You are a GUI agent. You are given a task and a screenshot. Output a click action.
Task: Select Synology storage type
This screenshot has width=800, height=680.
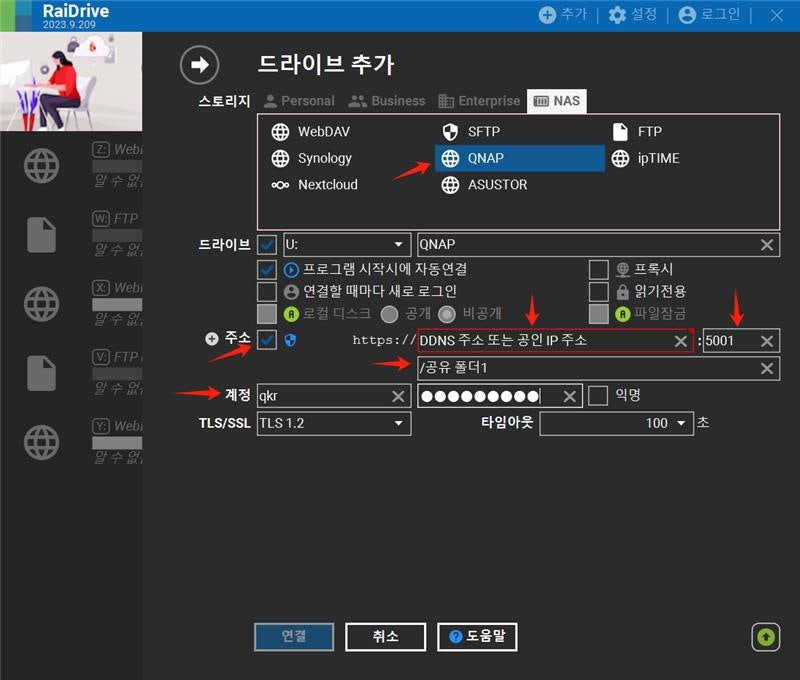click(x=312, y=158)
